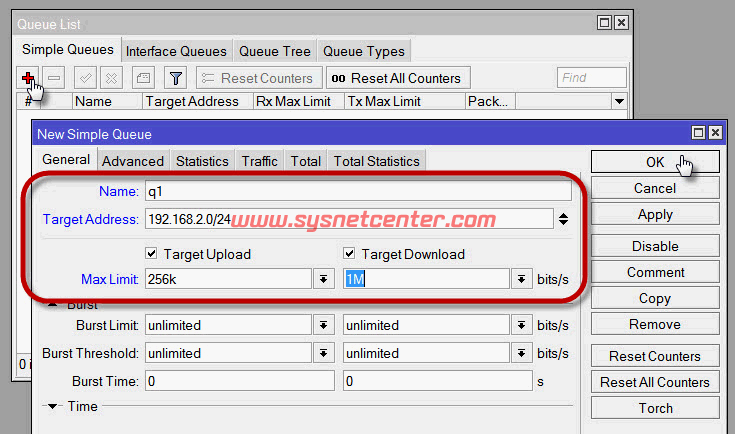Toggle the Target Upload checkbox
The image size is (735, 434).
point(152,254)
